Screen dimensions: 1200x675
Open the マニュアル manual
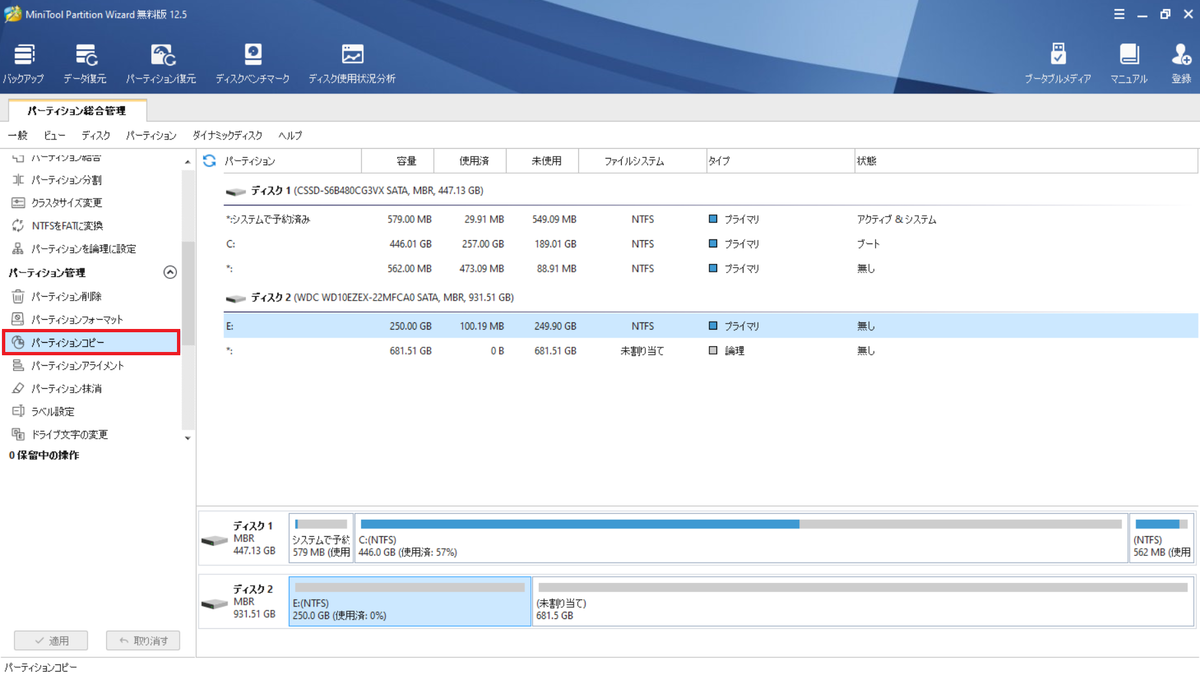(x=1129, y=63)
